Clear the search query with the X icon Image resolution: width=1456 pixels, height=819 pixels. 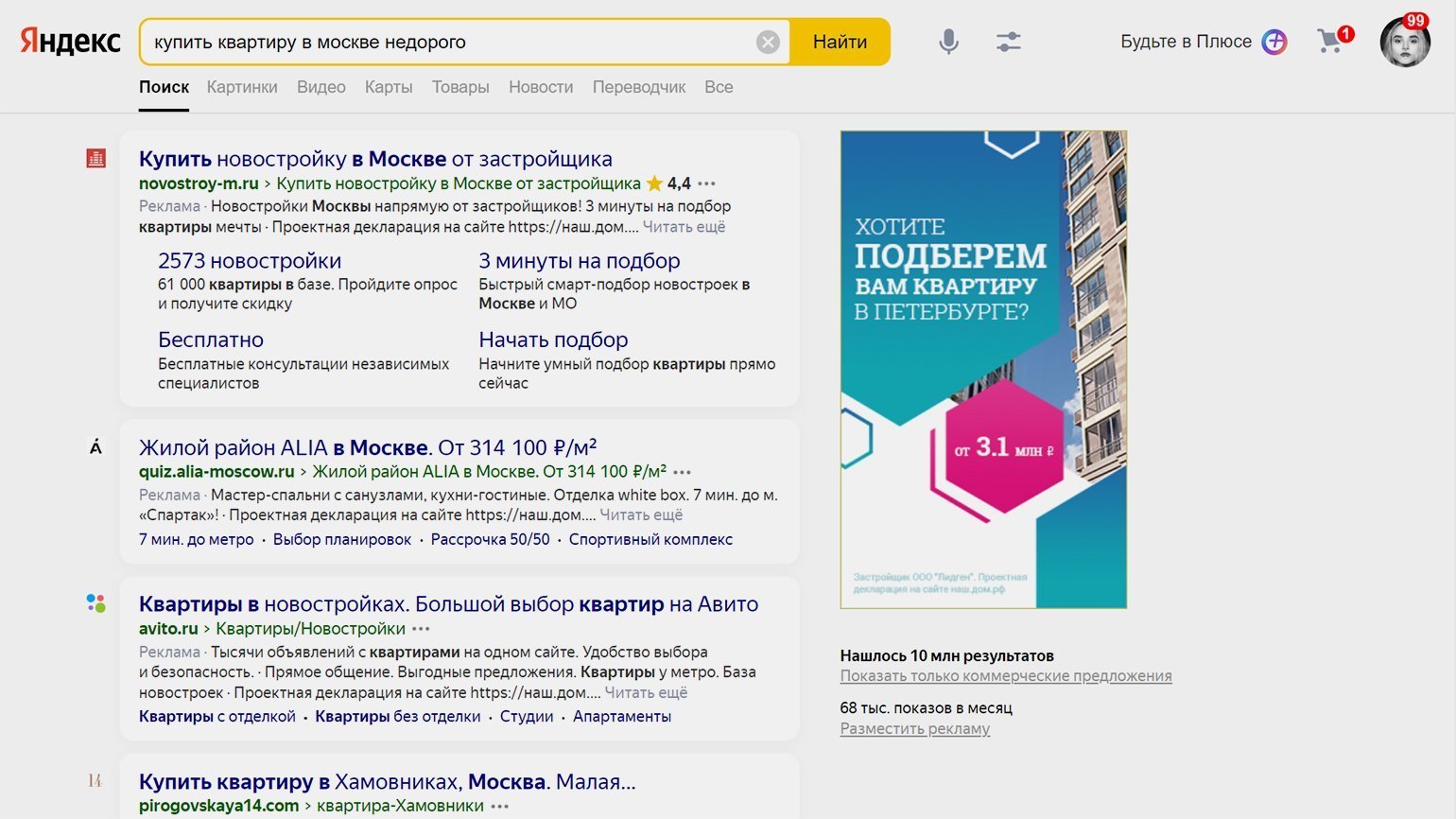(768, 42)
